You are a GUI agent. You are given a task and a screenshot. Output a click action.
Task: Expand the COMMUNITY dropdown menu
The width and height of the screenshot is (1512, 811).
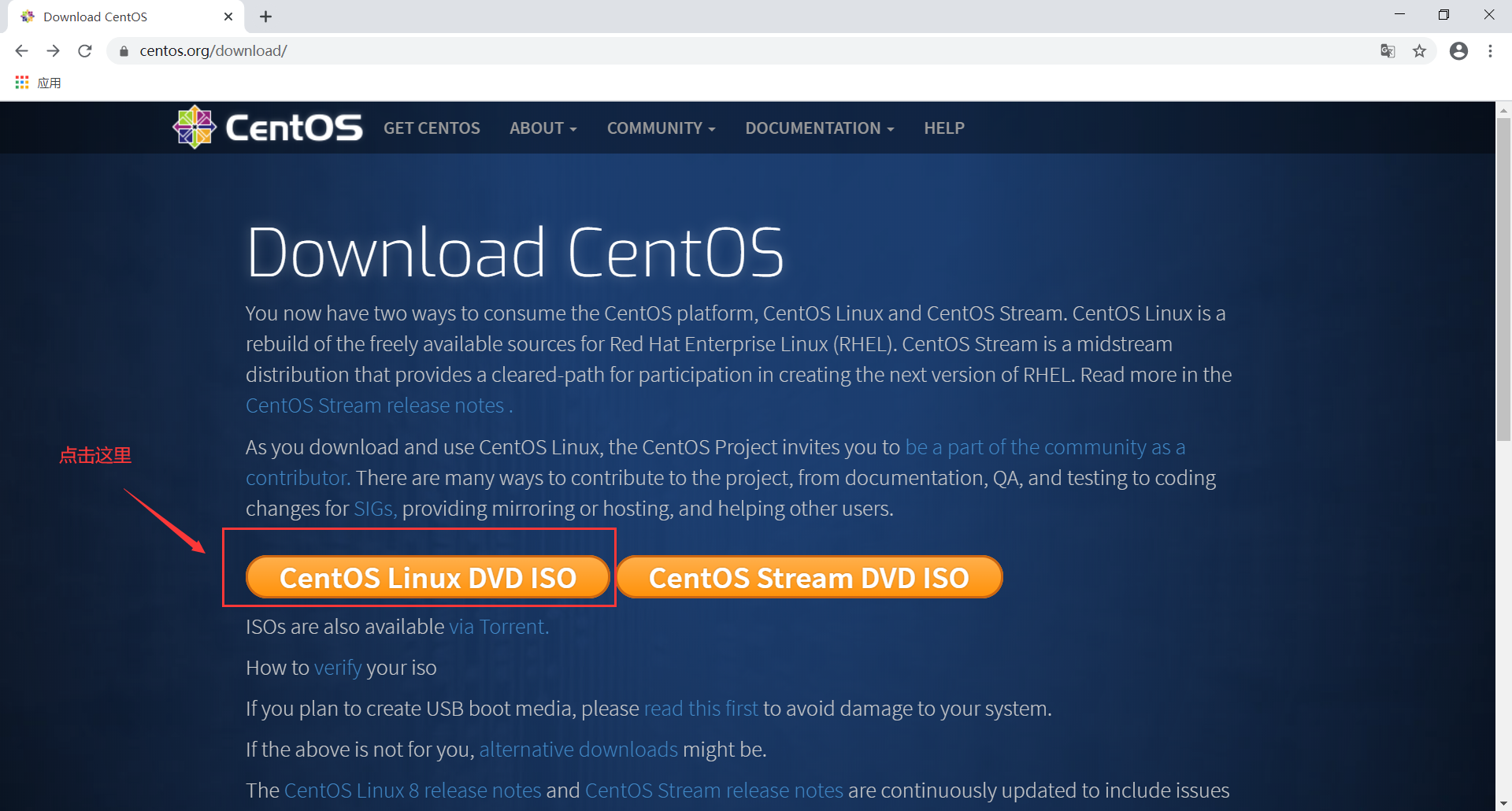[x=661, y=128]
